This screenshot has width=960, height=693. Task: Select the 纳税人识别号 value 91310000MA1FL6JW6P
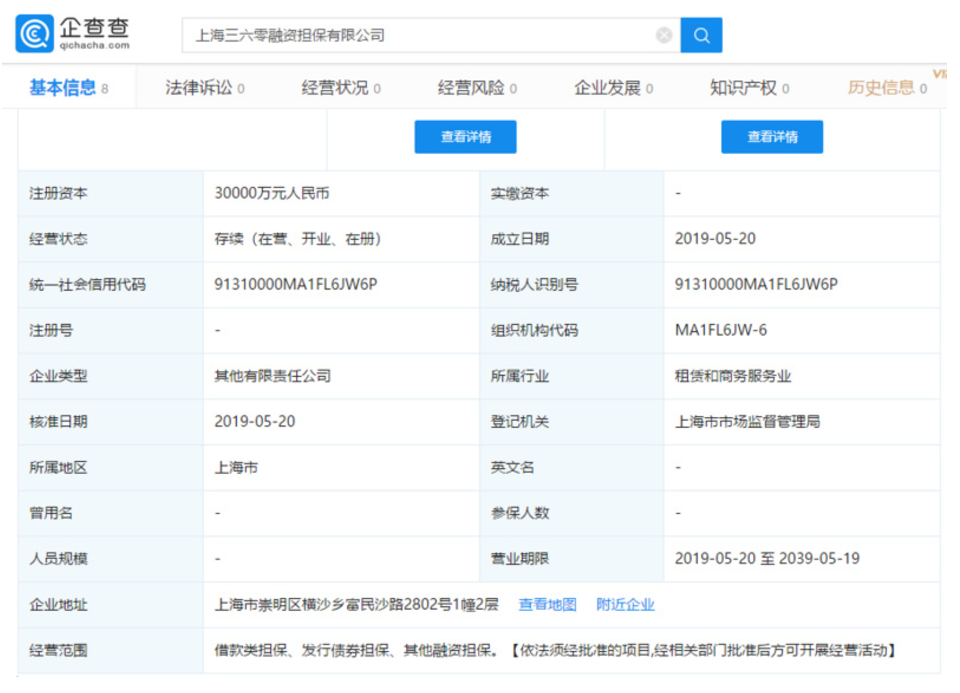coord(756,285)
